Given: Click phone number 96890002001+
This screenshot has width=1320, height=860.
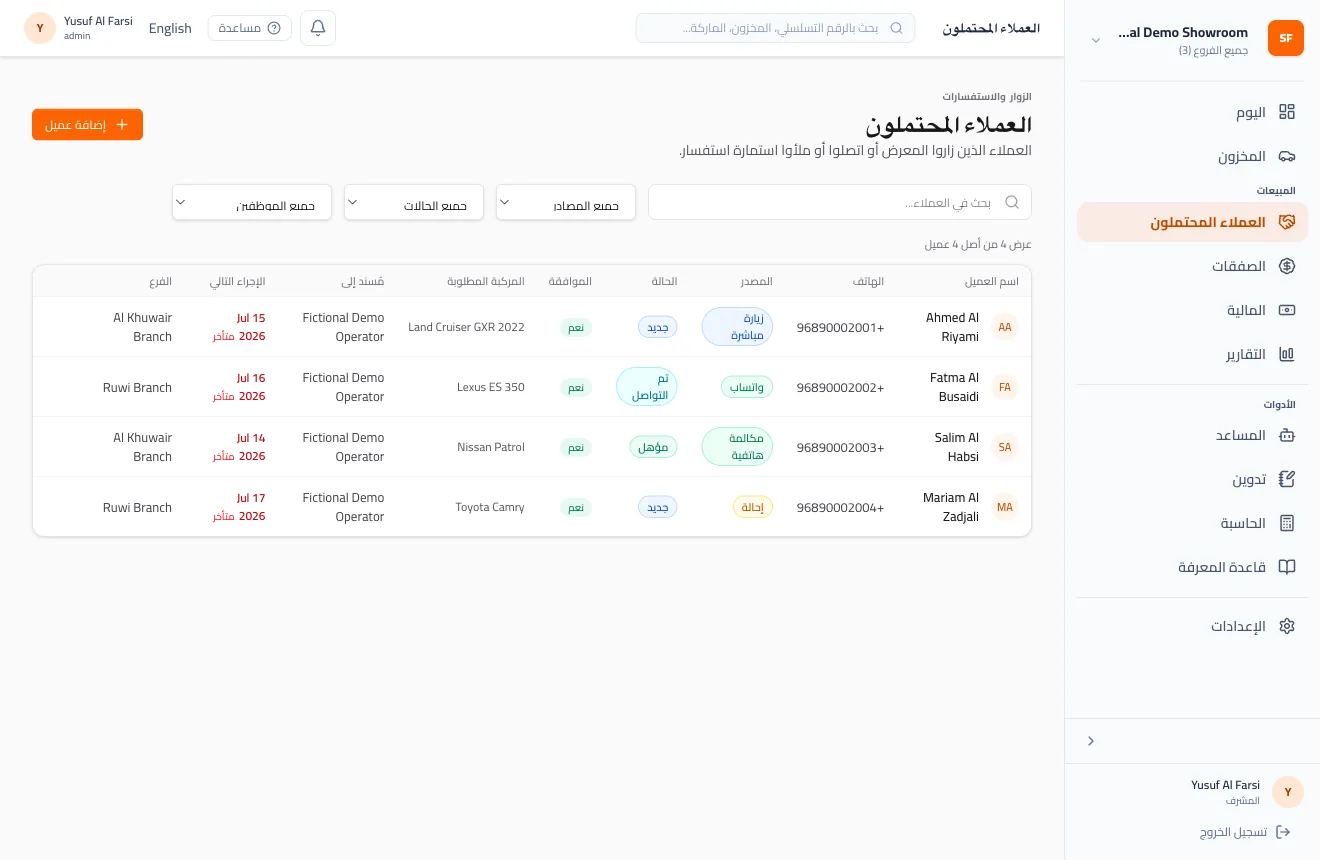Looking at the screenshot, I should click(841, 327).
